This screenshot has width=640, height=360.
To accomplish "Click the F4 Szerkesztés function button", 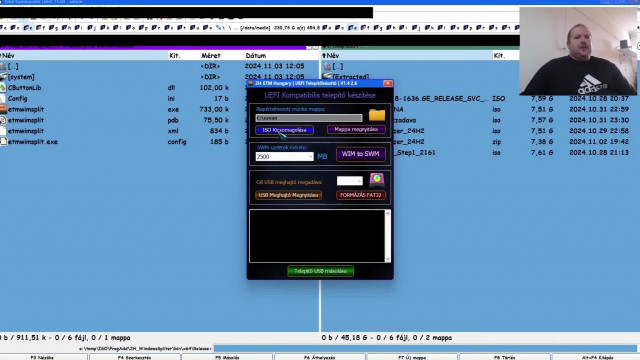I will [135, 357].
